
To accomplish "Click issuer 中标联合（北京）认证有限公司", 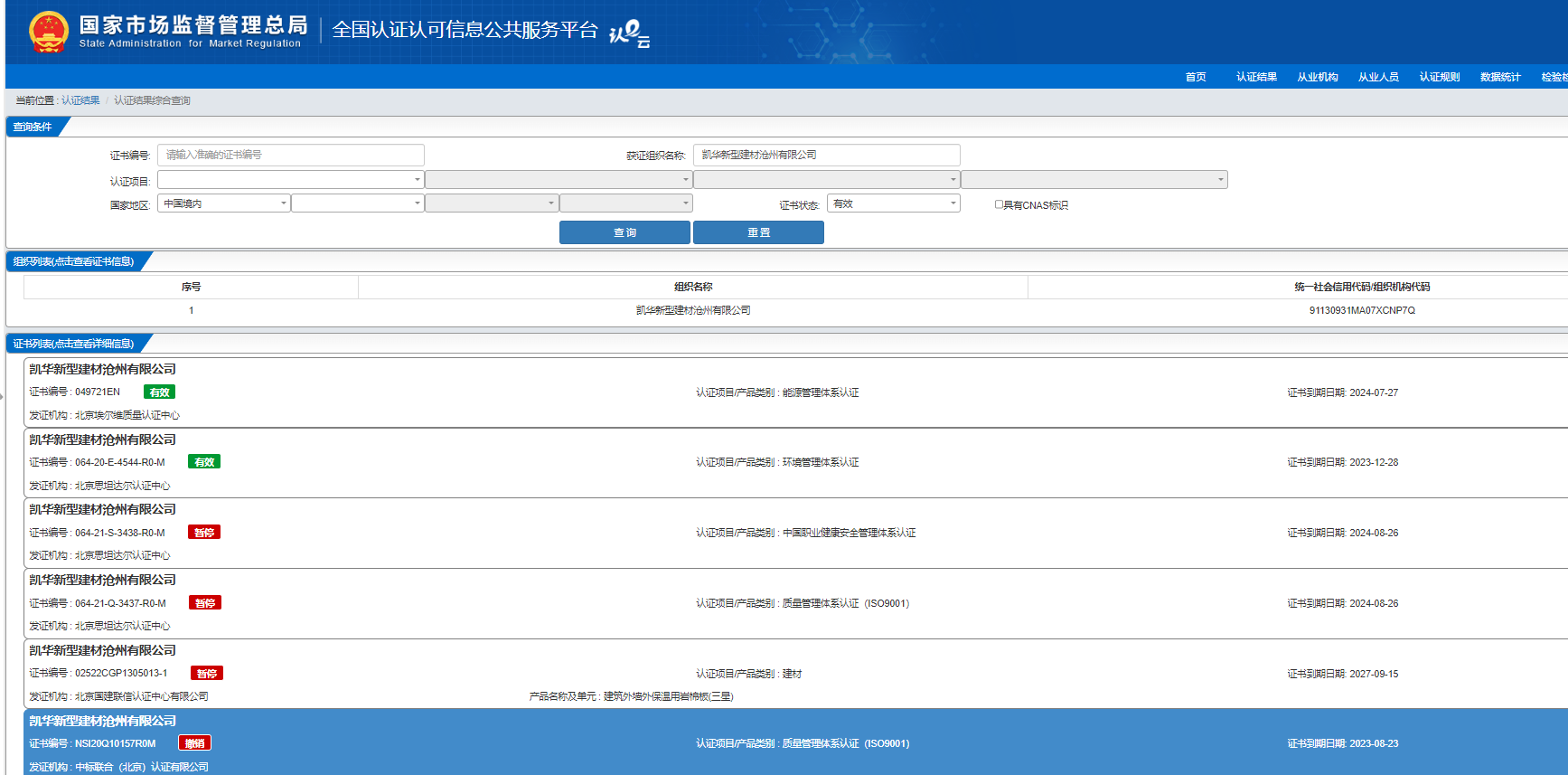I will tap(142, 767).
